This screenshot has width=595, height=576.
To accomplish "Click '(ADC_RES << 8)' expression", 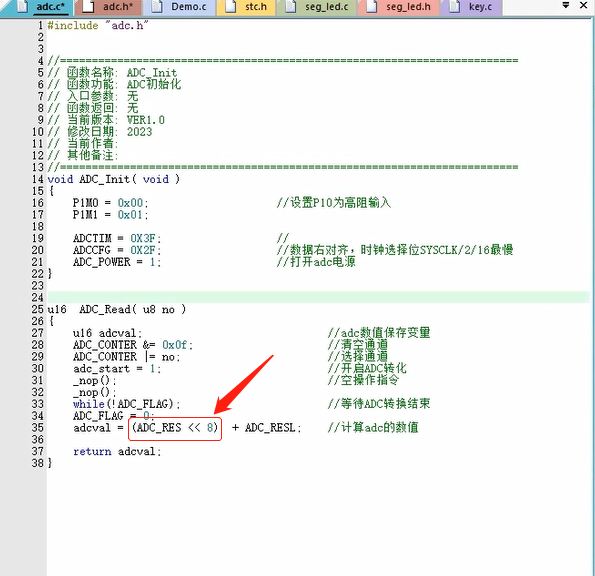I will [x=175, y=428].
